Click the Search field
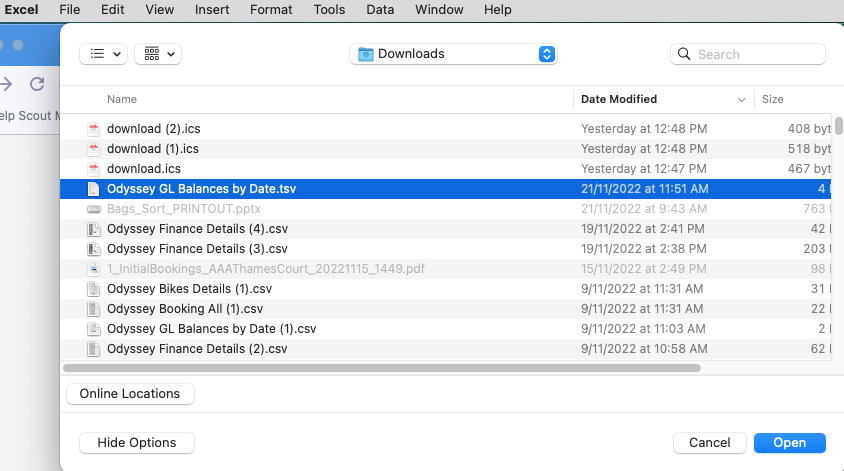Viewport: 844px width, 471px height. coord(748,54)
